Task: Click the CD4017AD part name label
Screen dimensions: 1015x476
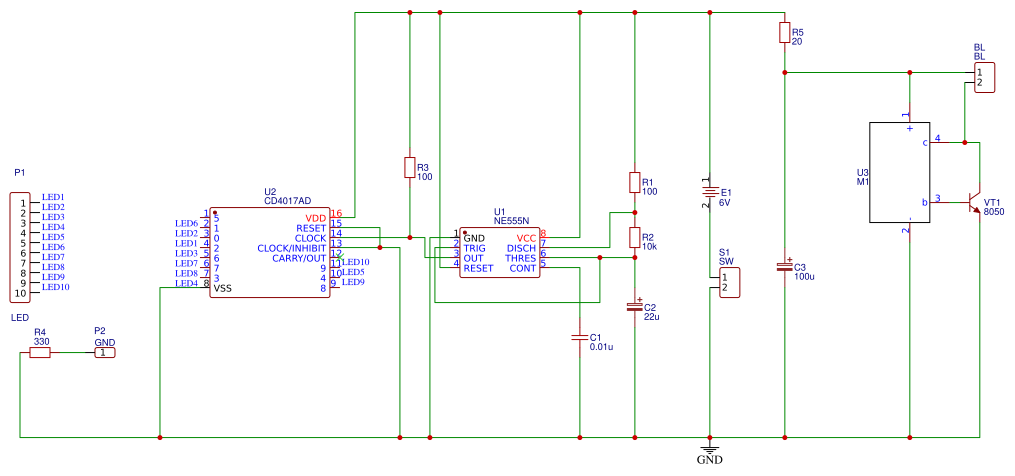Action: (x=287, y=201)
